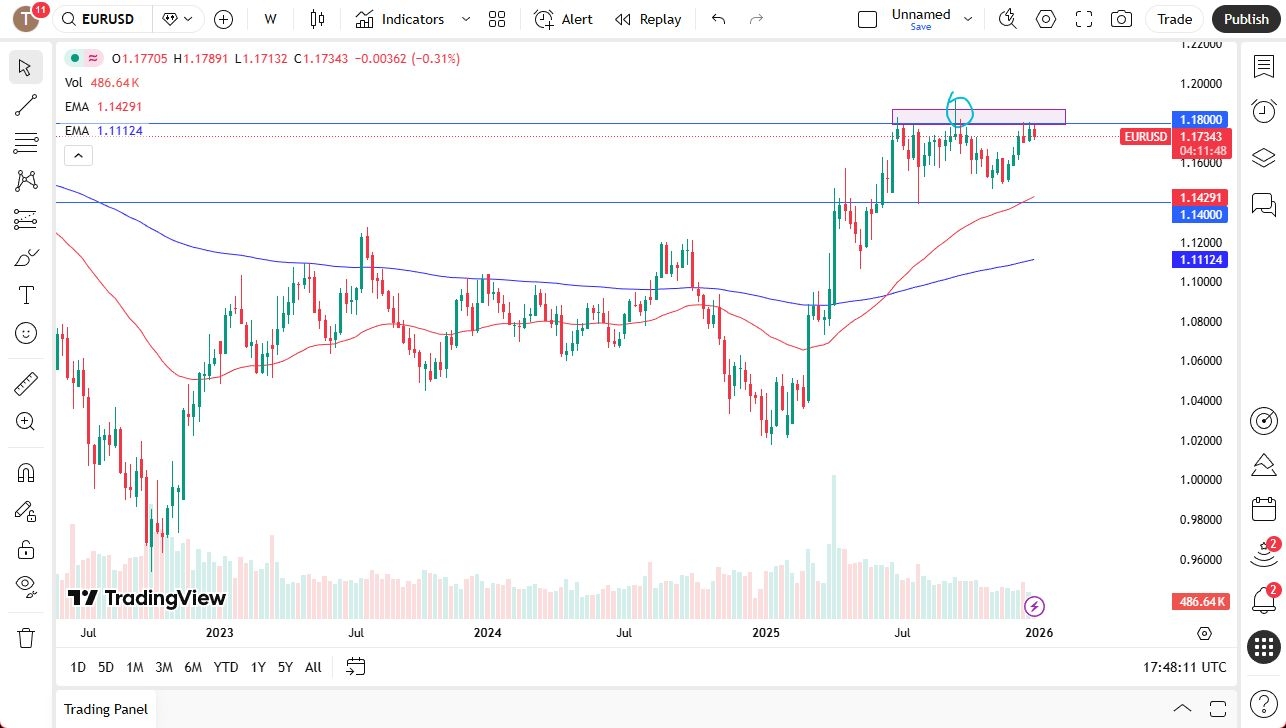Hide all drawings via eye icon
Viewport: 1286px width, 728px height.
pos(25,587)
